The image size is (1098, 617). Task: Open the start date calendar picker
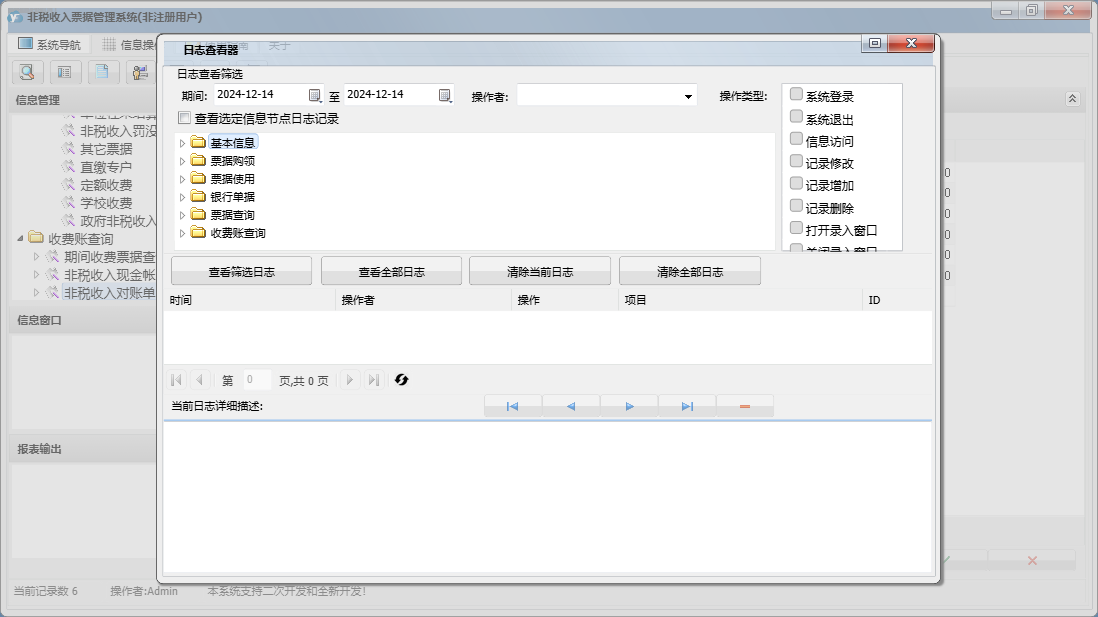coord(315,95)
